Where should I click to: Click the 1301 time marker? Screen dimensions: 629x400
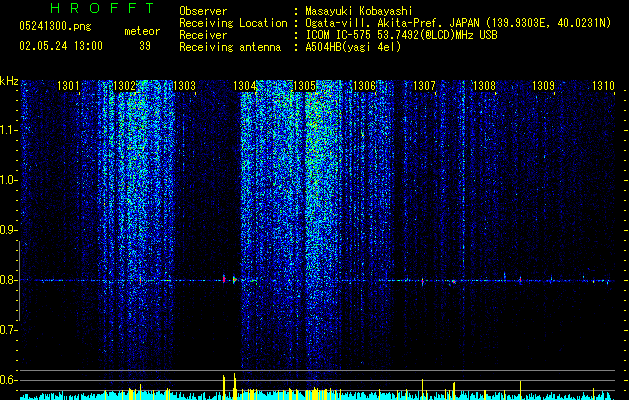coord(68,86)
